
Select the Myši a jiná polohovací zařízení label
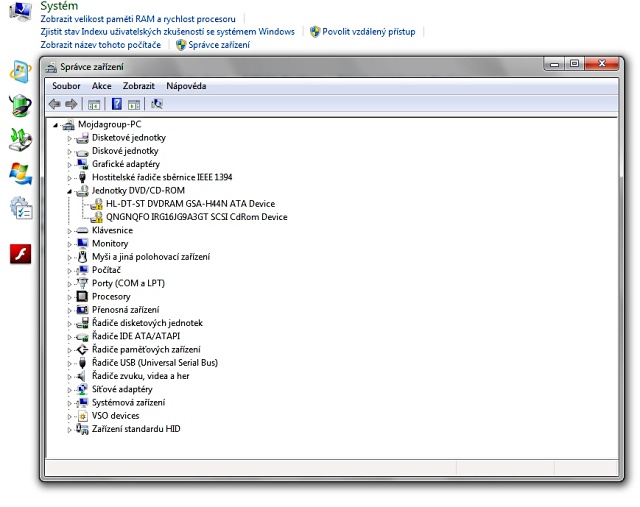(x=151, y=257)
